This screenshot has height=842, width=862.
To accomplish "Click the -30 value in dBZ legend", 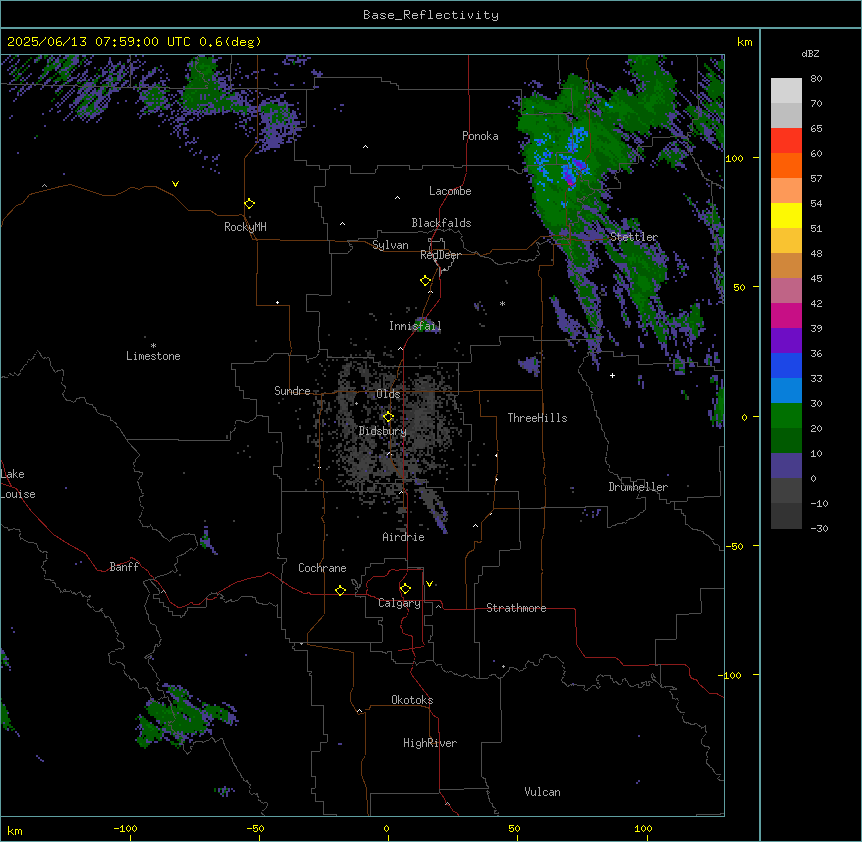I will tap(819, 528).
